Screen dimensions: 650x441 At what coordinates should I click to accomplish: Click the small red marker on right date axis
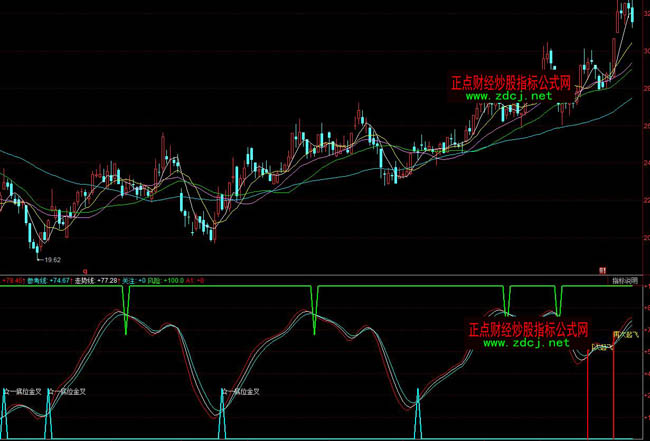pos(602,270)
